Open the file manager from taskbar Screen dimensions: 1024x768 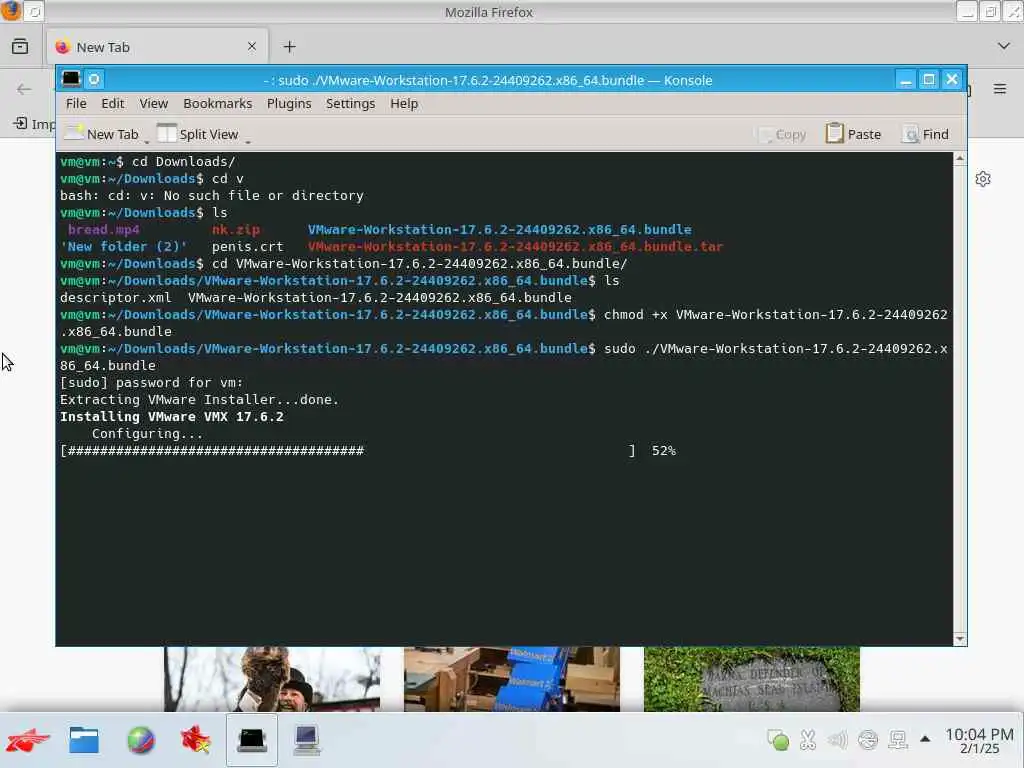(84, 740)
